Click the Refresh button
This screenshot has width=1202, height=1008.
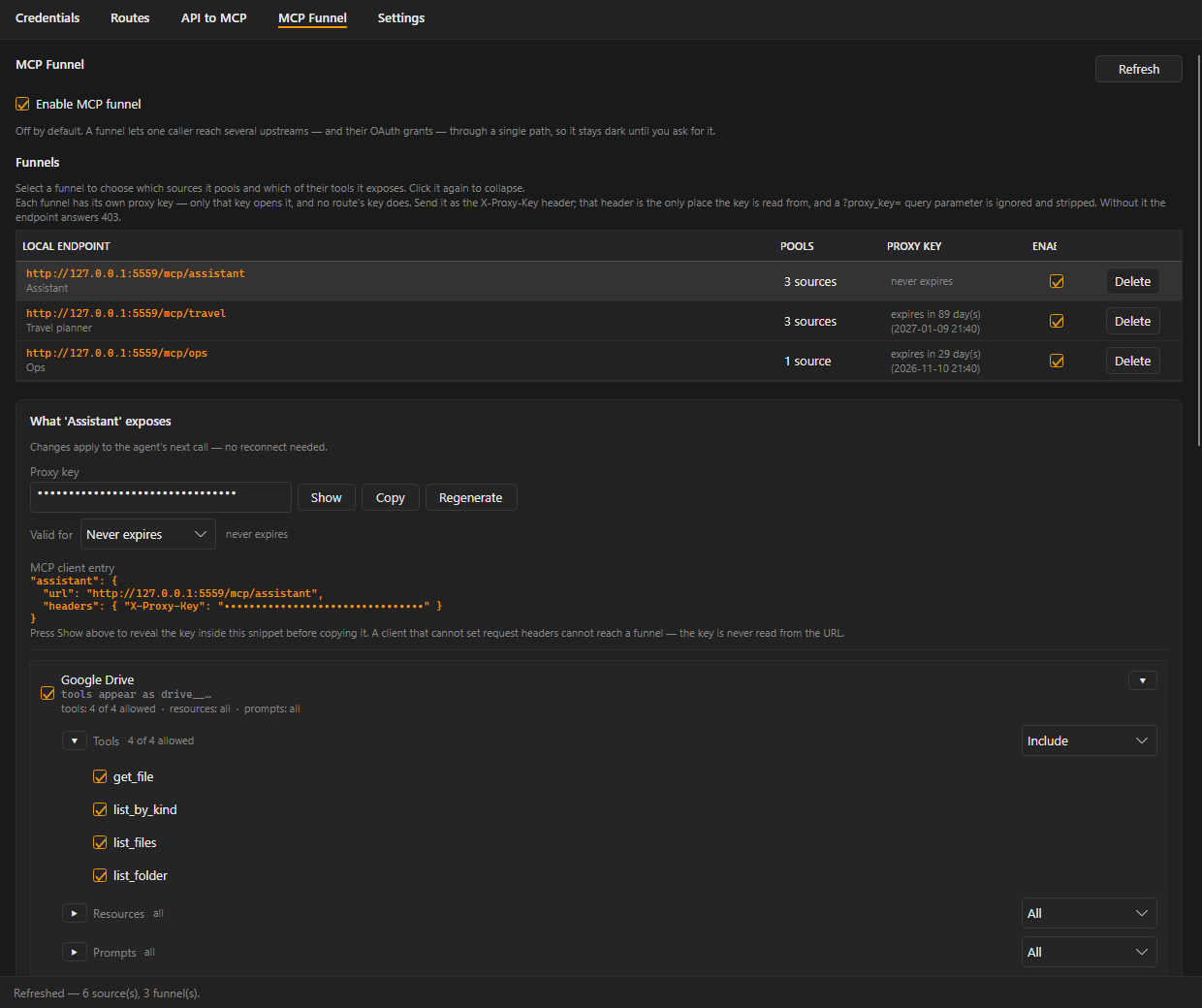[1139, 69]
